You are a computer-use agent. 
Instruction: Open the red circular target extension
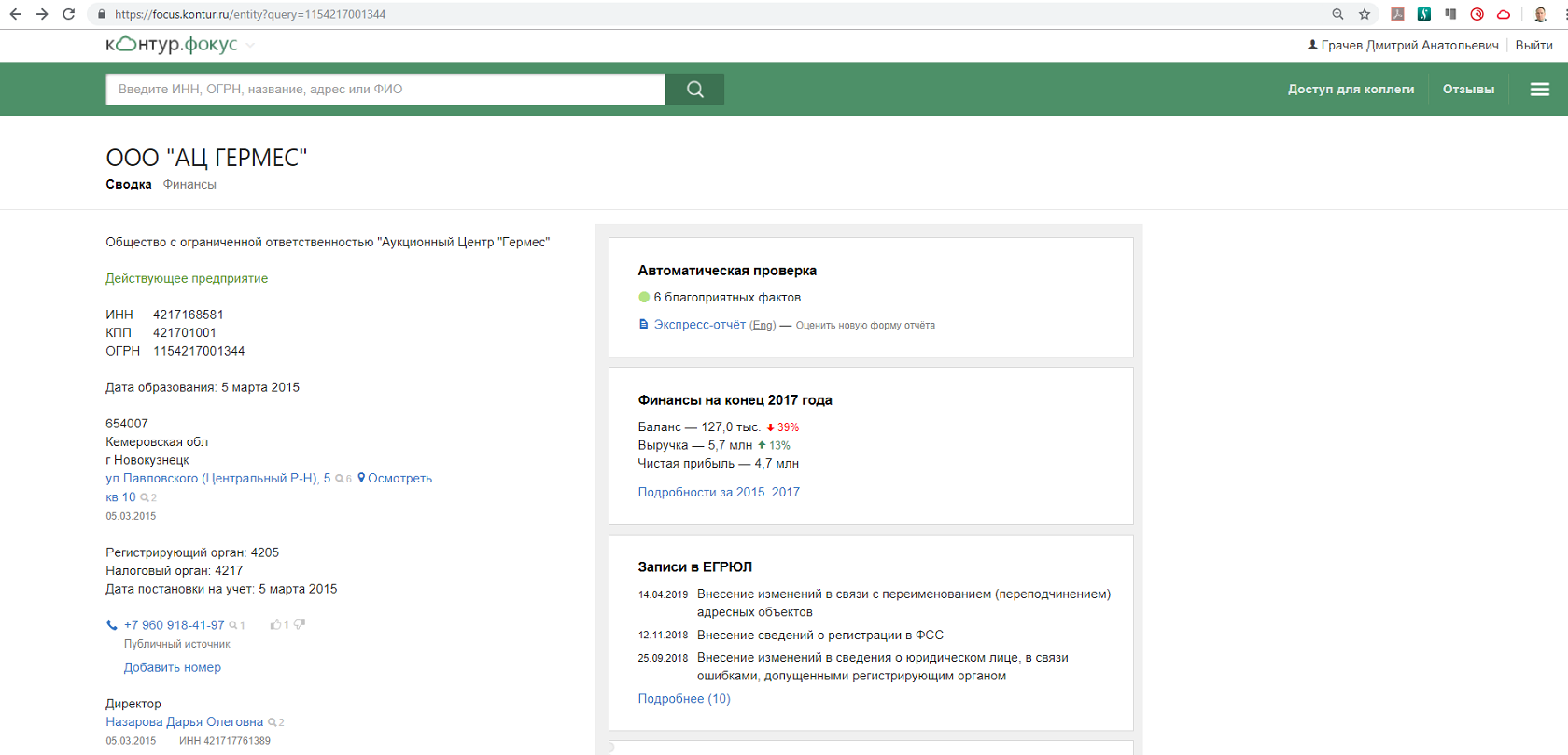point(1477,14)
